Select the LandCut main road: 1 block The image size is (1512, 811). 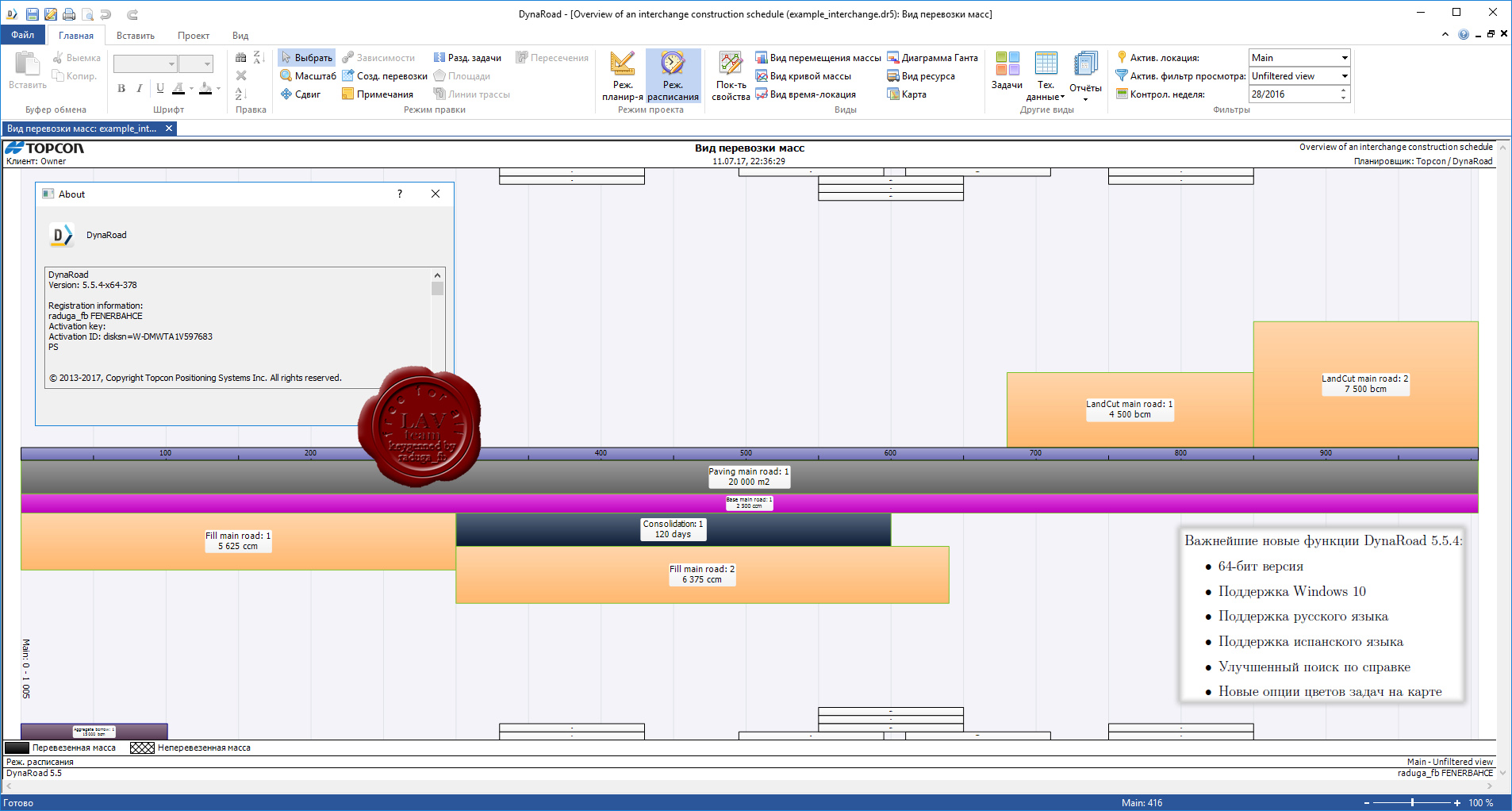tap(1130, 409)
